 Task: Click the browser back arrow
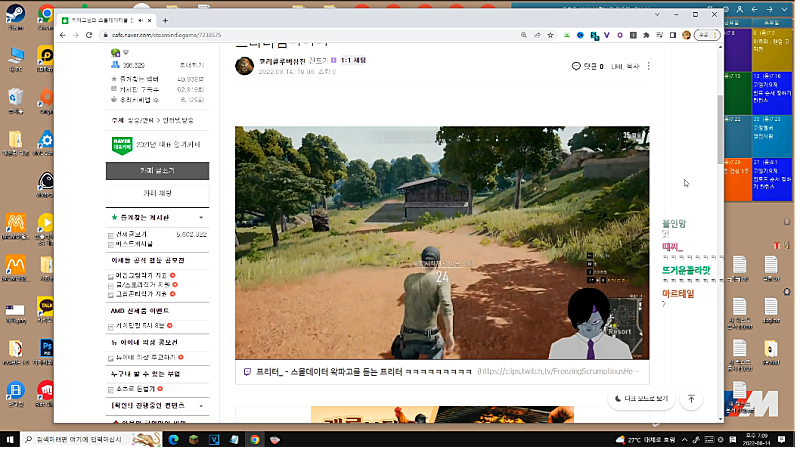[63, 34]
